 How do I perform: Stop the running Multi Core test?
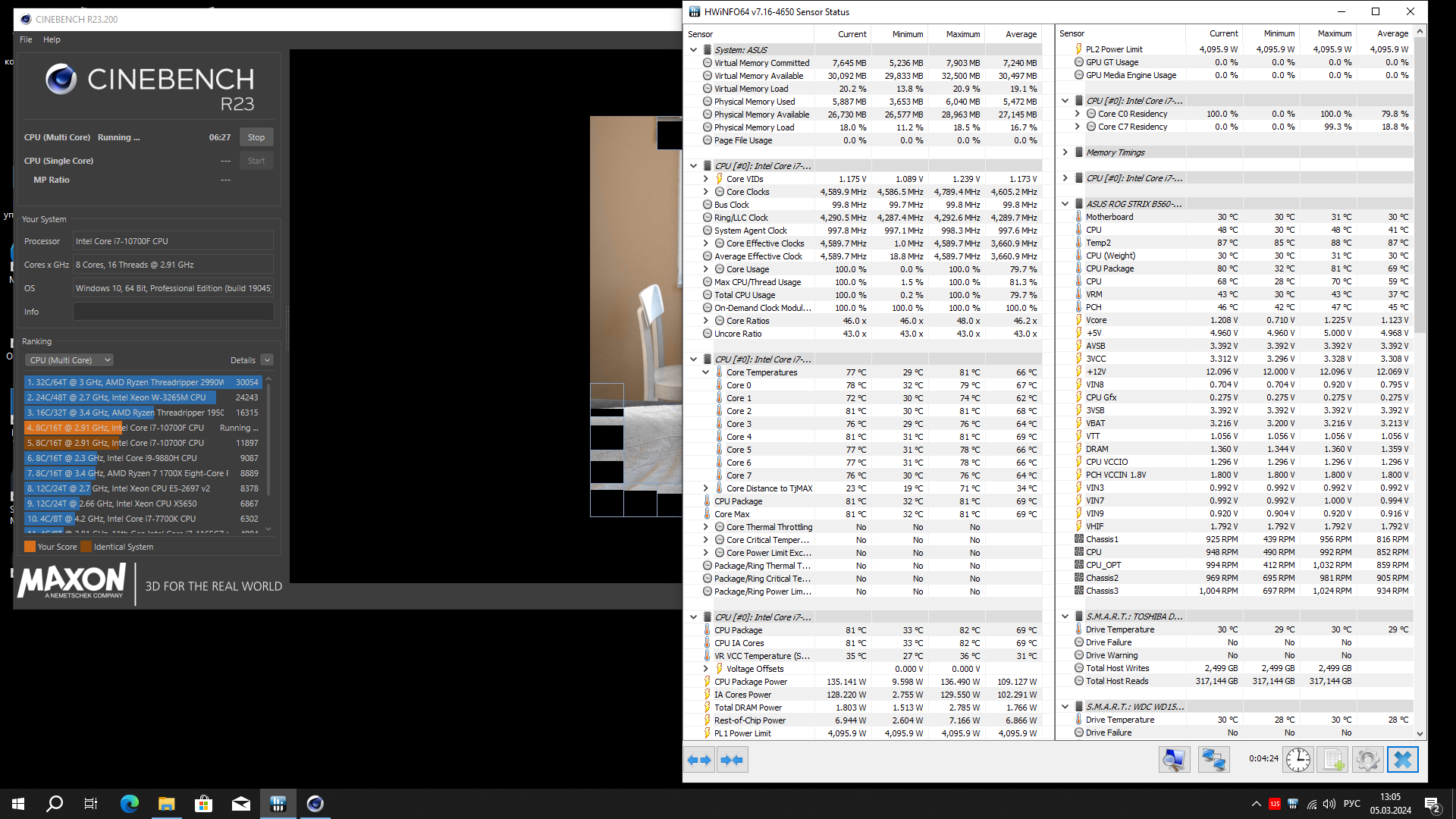point(256,137)
